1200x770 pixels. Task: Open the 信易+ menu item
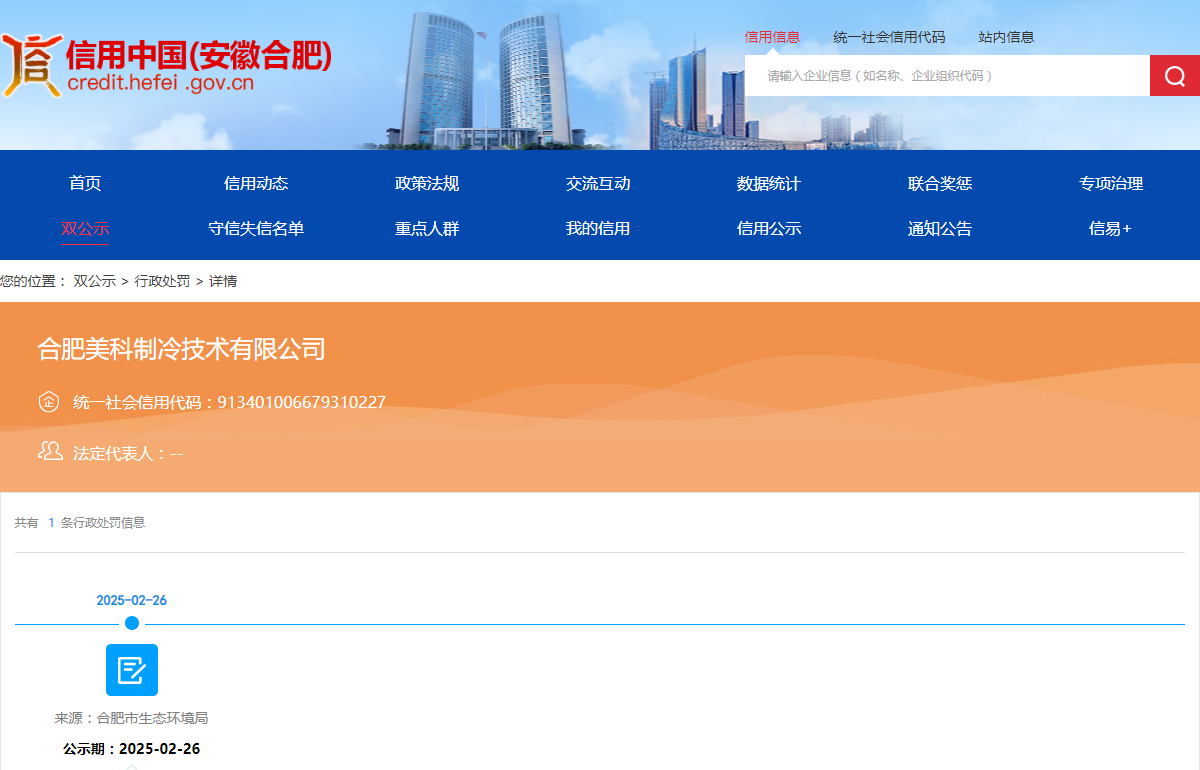coord(1111,228)
